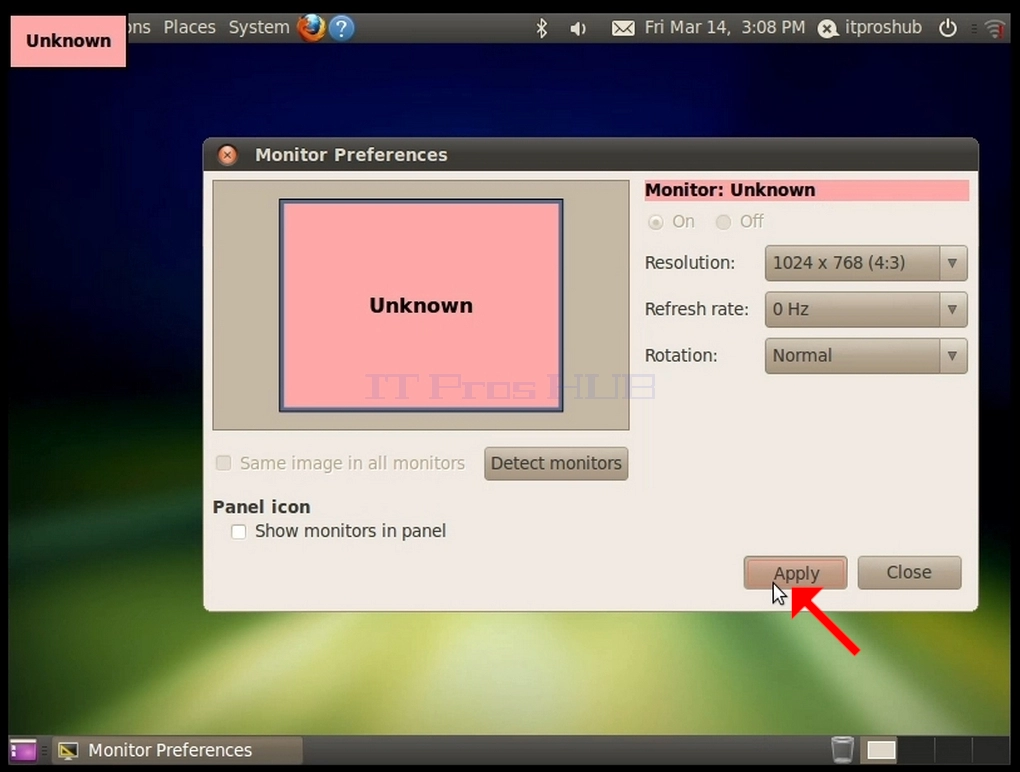
Task: Open the Help icon in top panel
Action: 342,28
